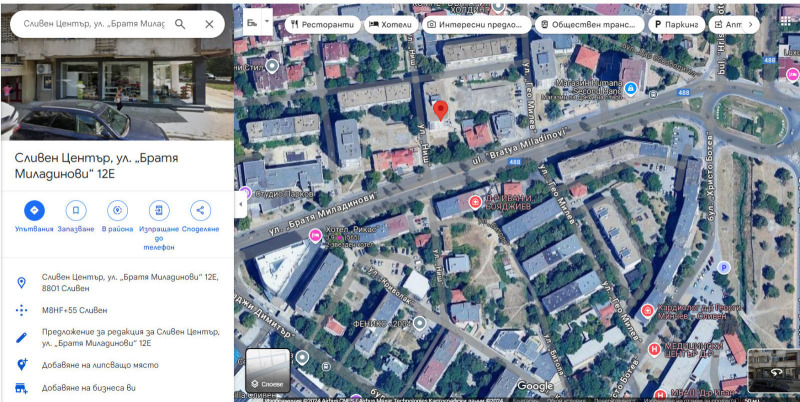Show more category chips with the right chevron
Image resolution: width=800 pixels, height=402 pixels.
(x=750, y=24)
